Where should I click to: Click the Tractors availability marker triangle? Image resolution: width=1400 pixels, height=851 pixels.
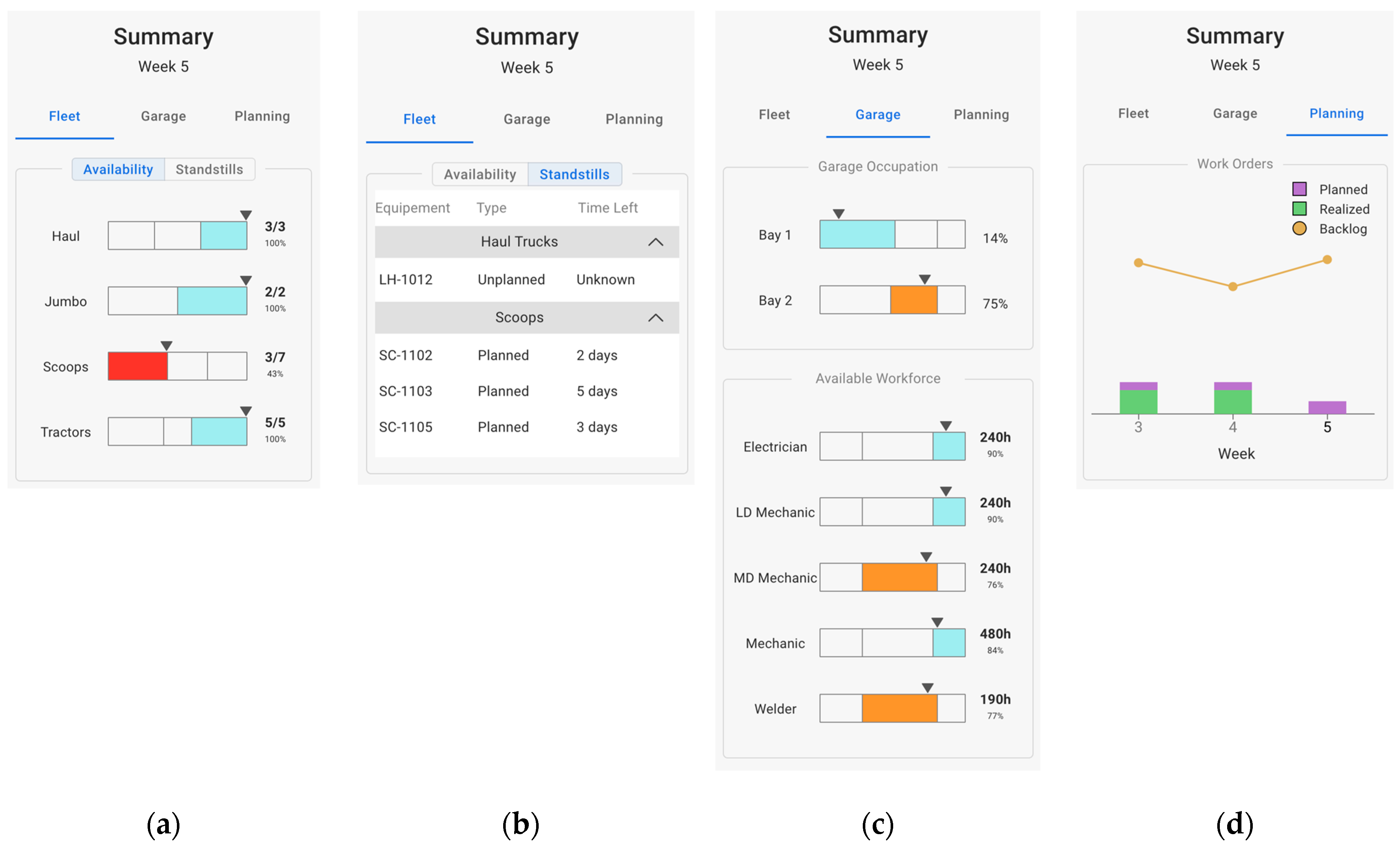coord(245,411)
